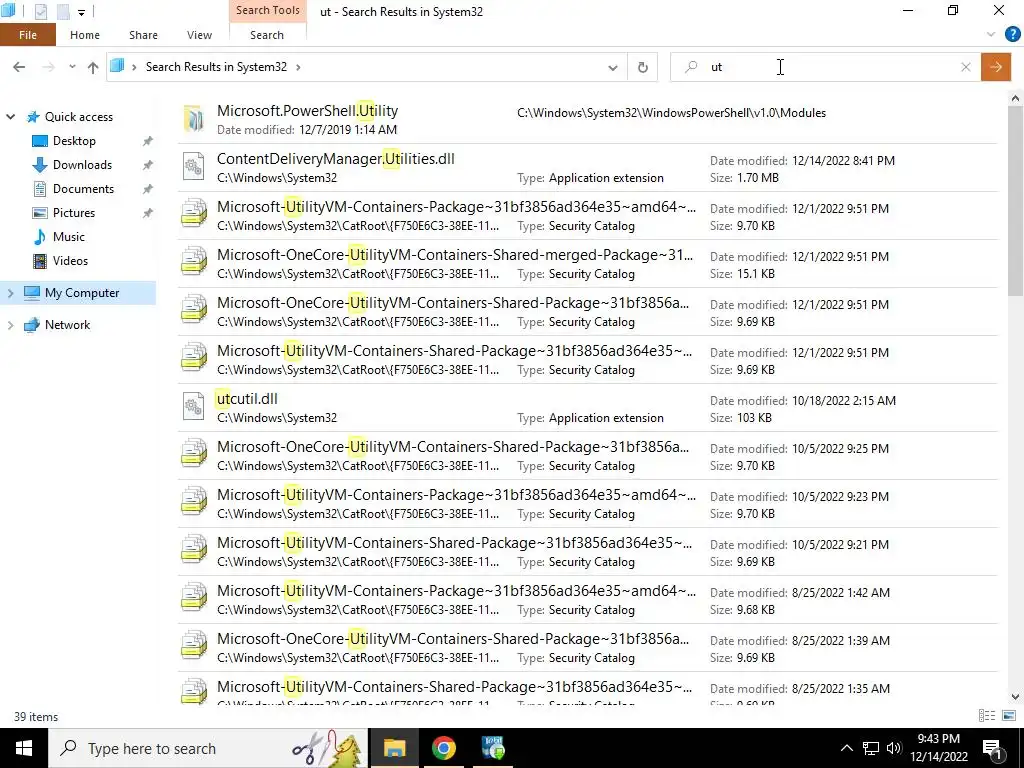Open Explorer help question mark
Viewport: 1024px width, 768px height.
(1012, 35)
